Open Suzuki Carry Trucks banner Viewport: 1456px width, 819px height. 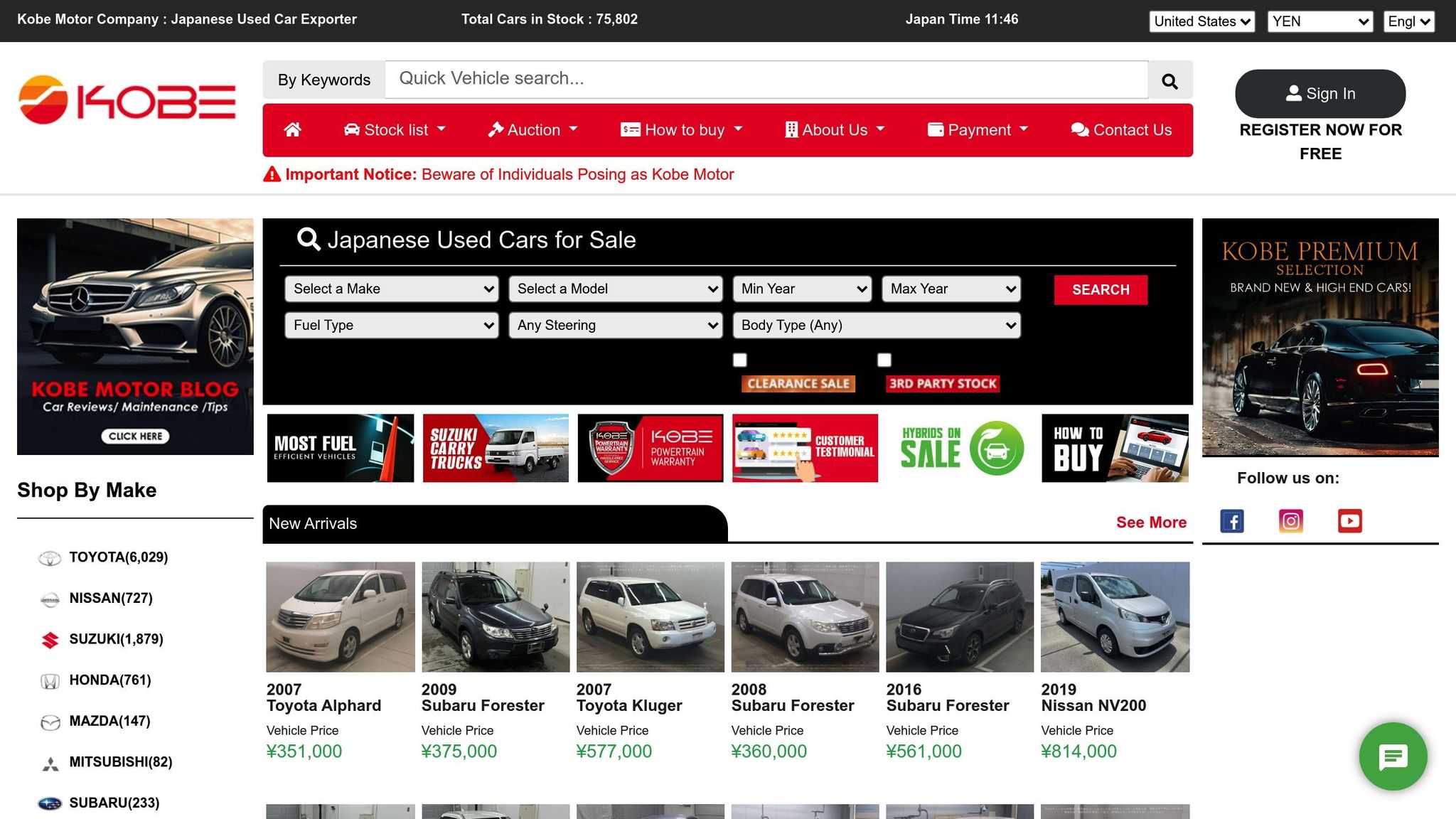point(496,448)
